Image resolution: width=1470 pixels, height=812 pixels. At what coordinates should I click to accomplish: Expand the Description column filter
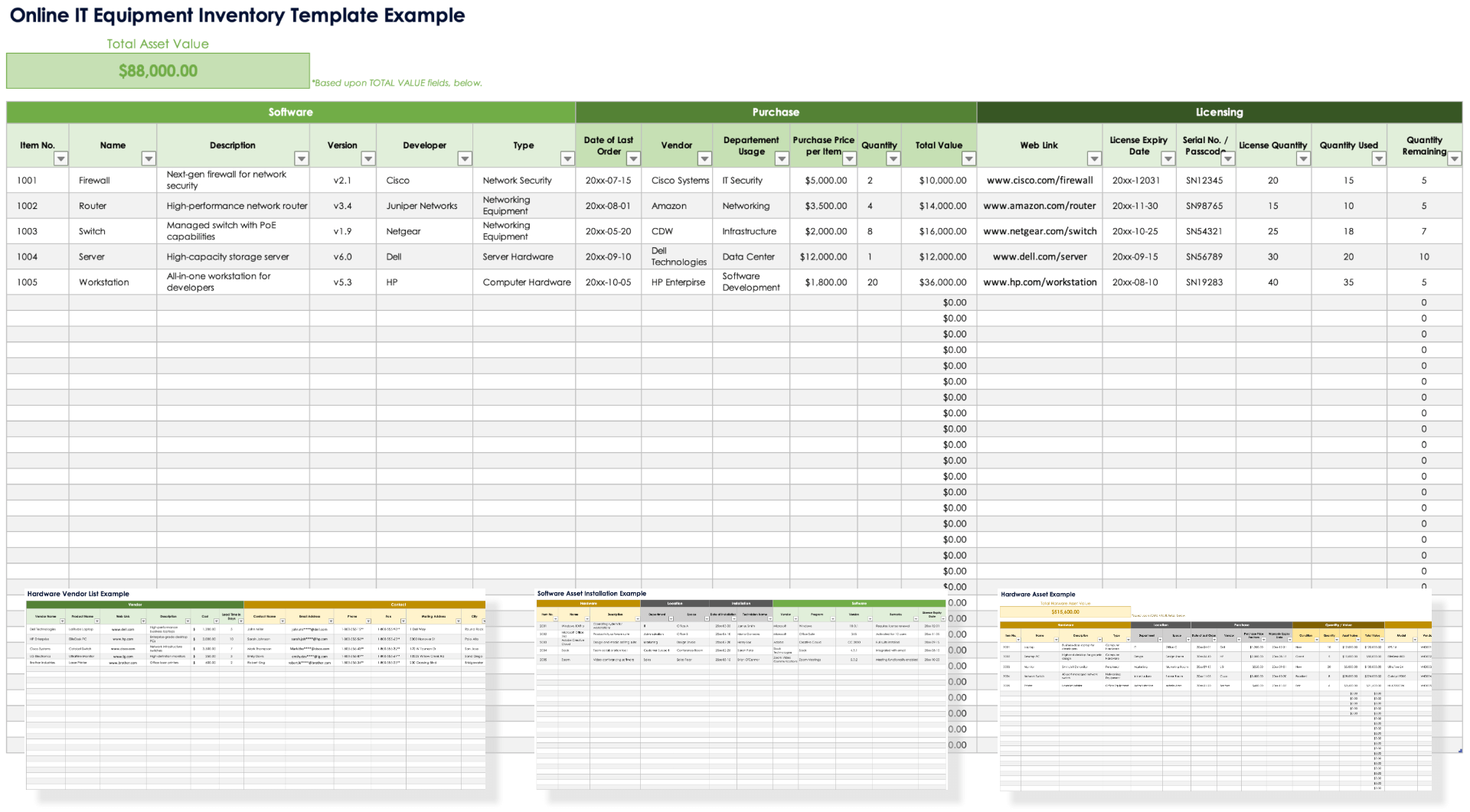[302, 158]
